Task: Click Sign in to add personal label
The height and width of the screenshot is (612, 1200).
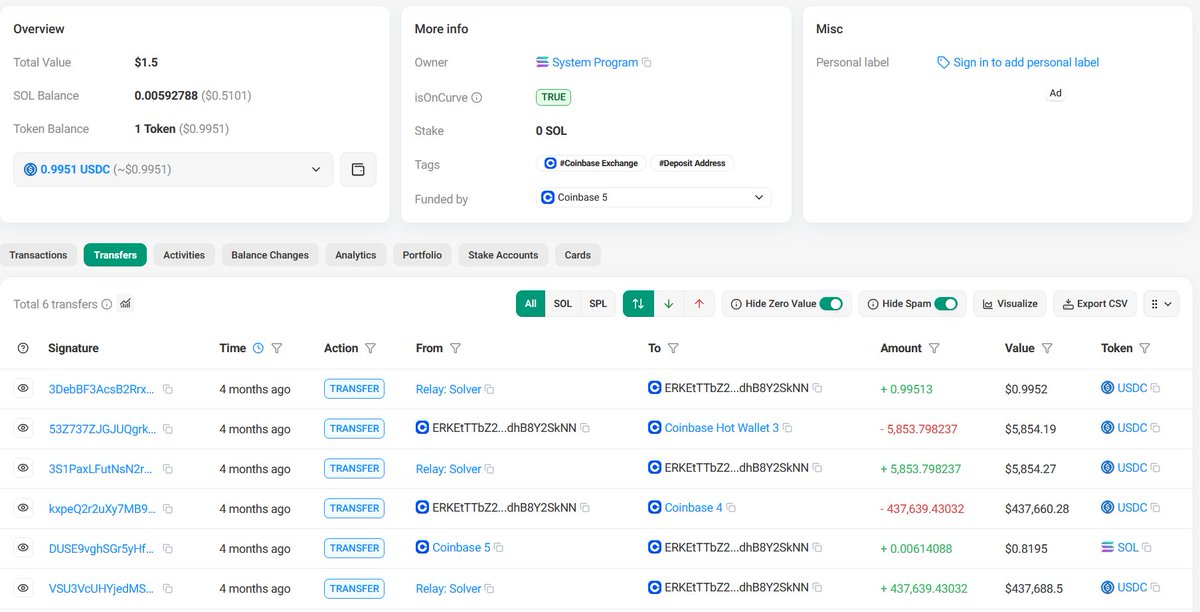Action: 1018,63
